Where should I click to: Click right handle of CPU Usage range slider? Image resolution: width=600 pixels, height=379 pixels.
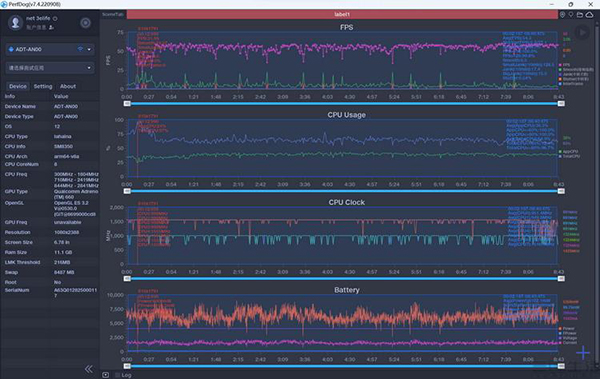561,191
